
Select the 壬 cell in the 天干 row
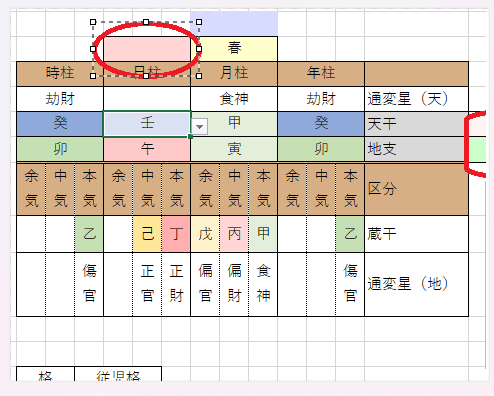pos(147,124)
